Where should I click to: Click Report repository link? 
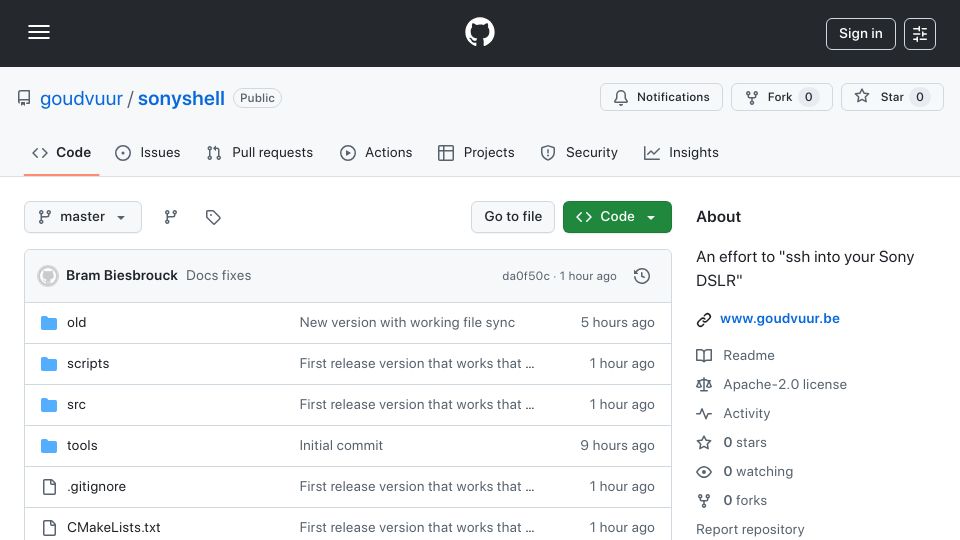pyautogui.click(x=750, y=530)
